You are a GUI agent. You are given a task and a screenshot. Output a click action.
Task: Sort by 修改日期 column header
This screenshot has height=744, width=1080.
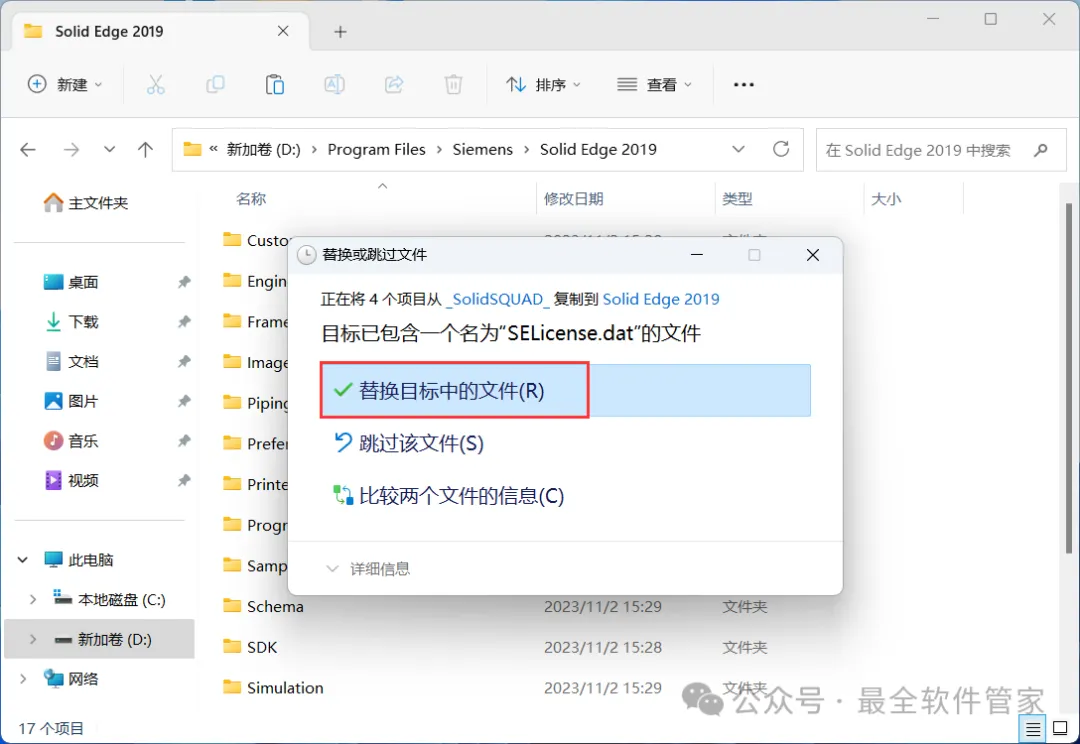(574, 199)
